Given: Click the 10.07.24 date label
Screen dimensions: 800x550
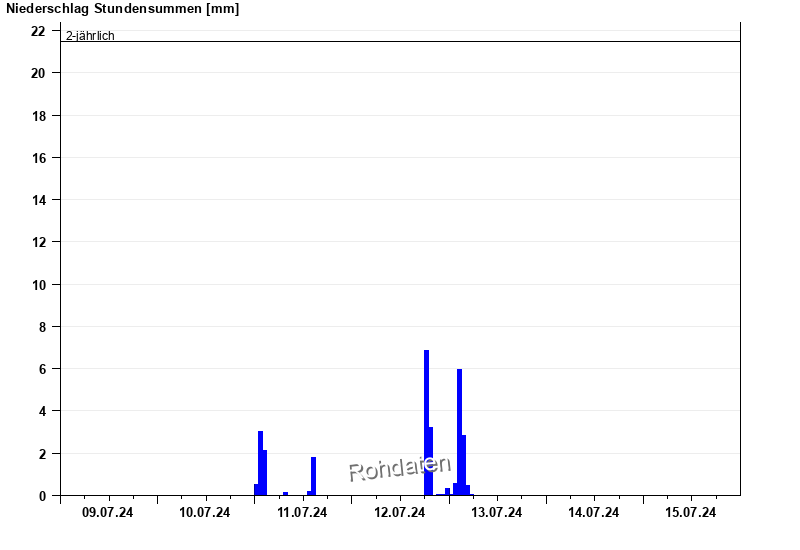Looking at the screenshot, I should pos(204,513).
